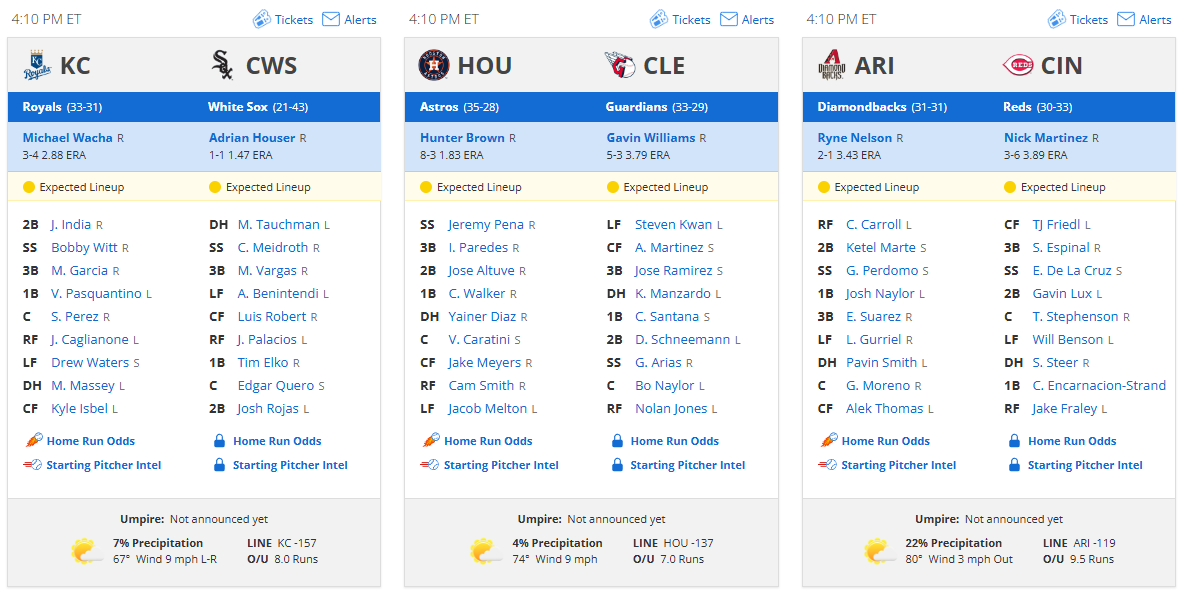Click the Cincinnati Reds team logo
Image resolution: width=1187 pixels, height=596 pixels.
[x=1017, y=65]
